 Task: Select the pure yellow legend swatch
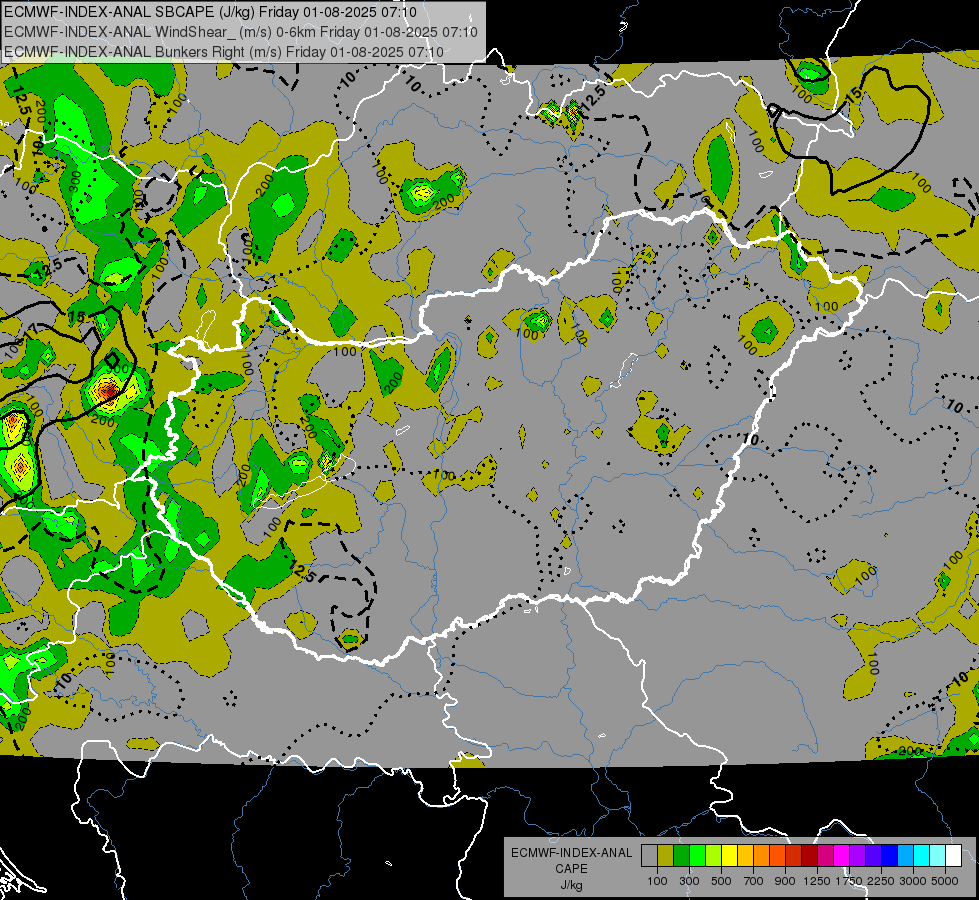(729, 856)
